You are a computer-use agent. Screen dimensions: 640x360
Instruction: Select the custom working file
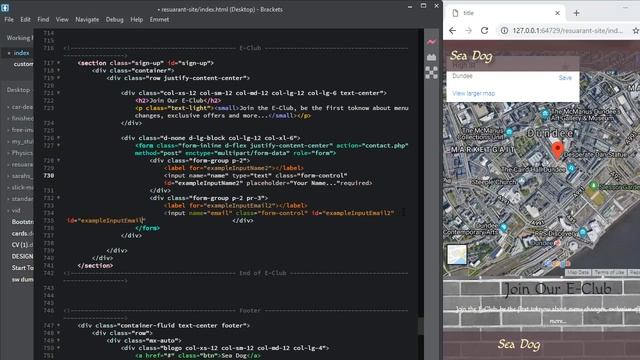click(x=23, y=64)
